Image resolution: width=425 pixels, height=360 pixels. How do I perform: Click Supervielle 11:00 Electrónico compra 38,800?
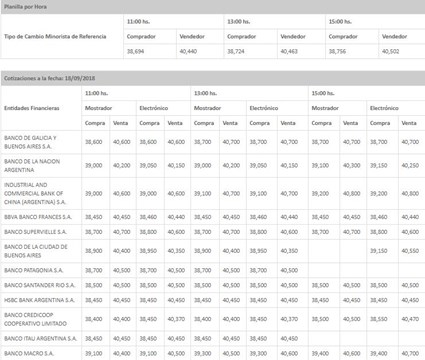(148, 232)
